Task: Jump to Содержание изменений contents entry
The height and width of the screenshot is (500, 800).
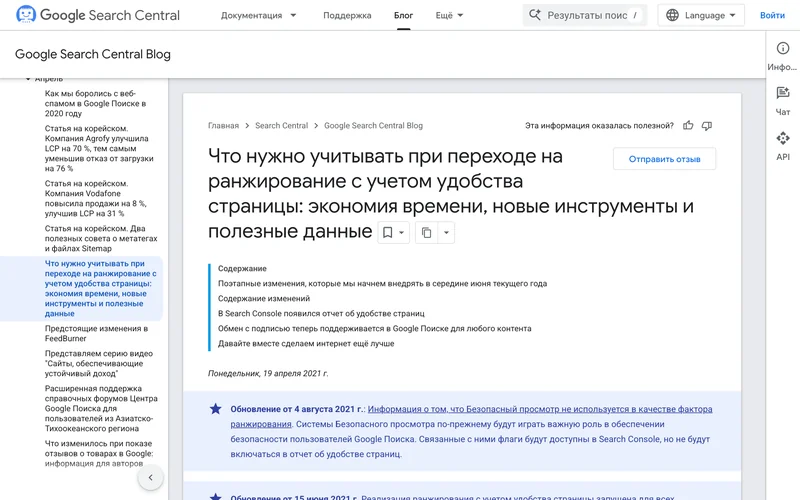Action: point(264,298)
